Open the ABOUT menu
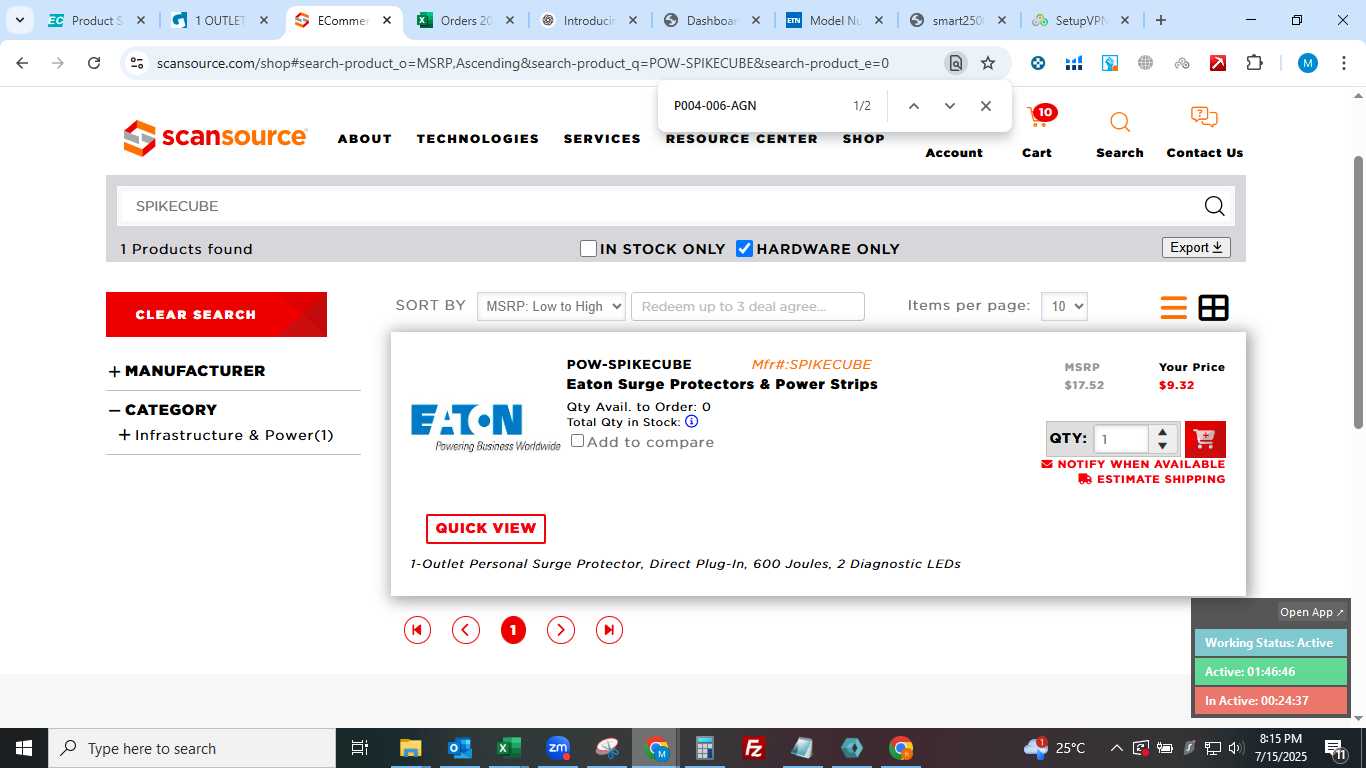 coord(365,139)
